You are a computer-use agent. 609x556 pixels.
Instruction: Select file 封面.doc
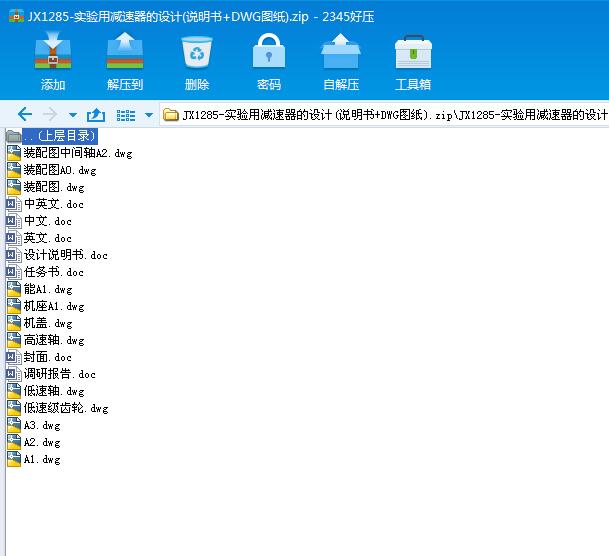pos(47,357)
